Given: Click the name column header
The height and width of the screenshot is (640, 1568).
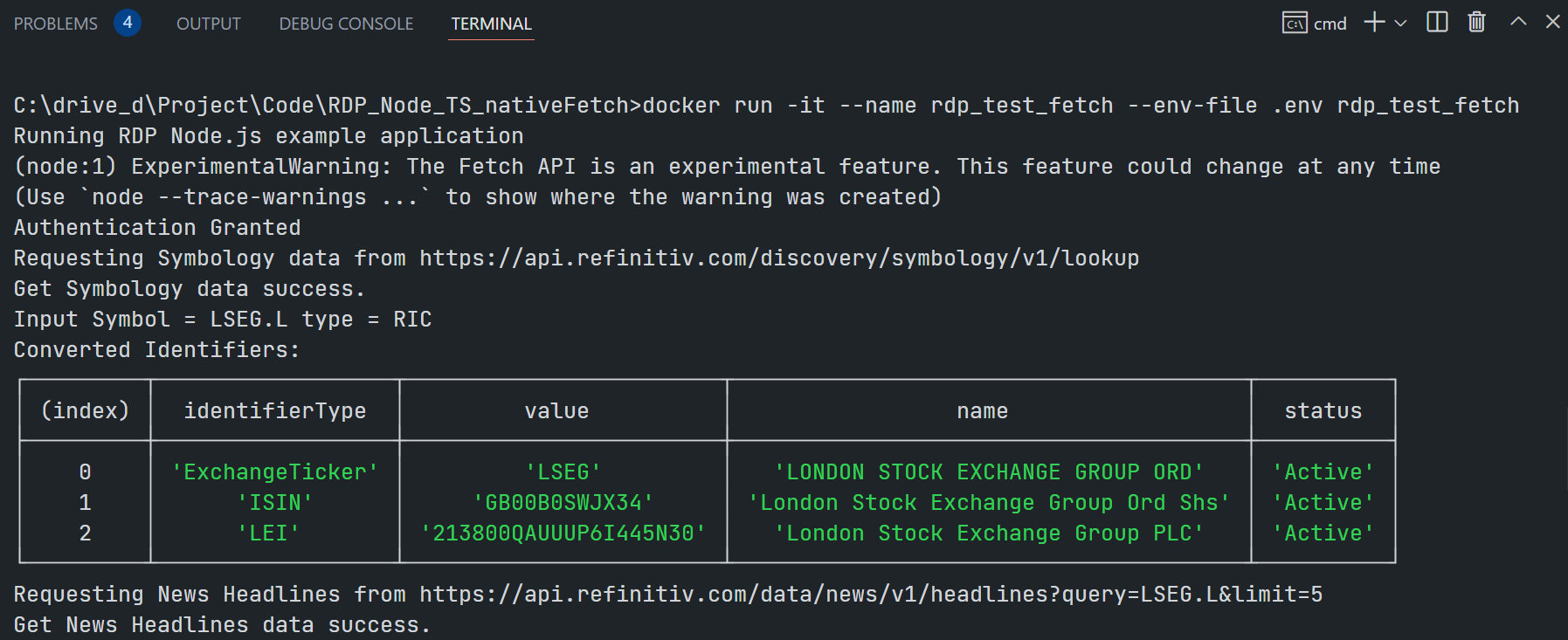Looking at the screenshot, I should pos(983,411).
